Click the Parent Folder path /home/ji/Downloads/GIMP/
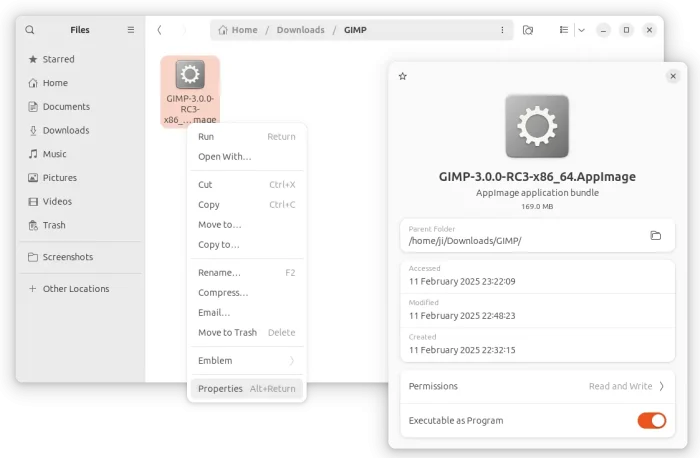Image resolution: width=700 pixels, height=458 pixels. 465,241
